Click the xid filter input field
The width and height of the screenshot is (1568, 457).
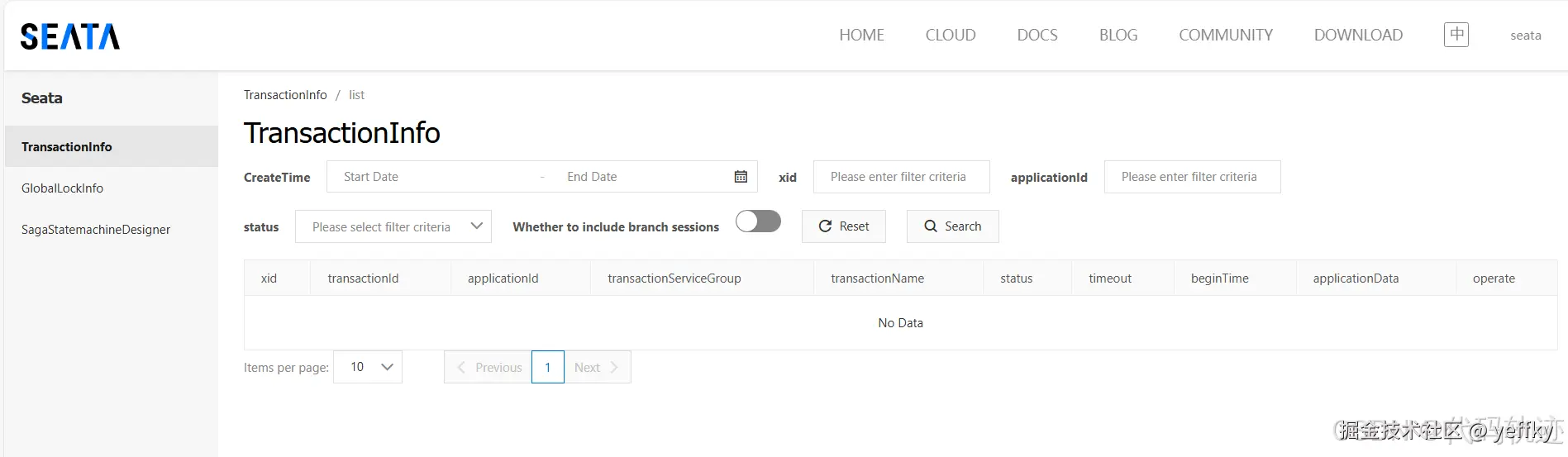(x=901, y=177)
